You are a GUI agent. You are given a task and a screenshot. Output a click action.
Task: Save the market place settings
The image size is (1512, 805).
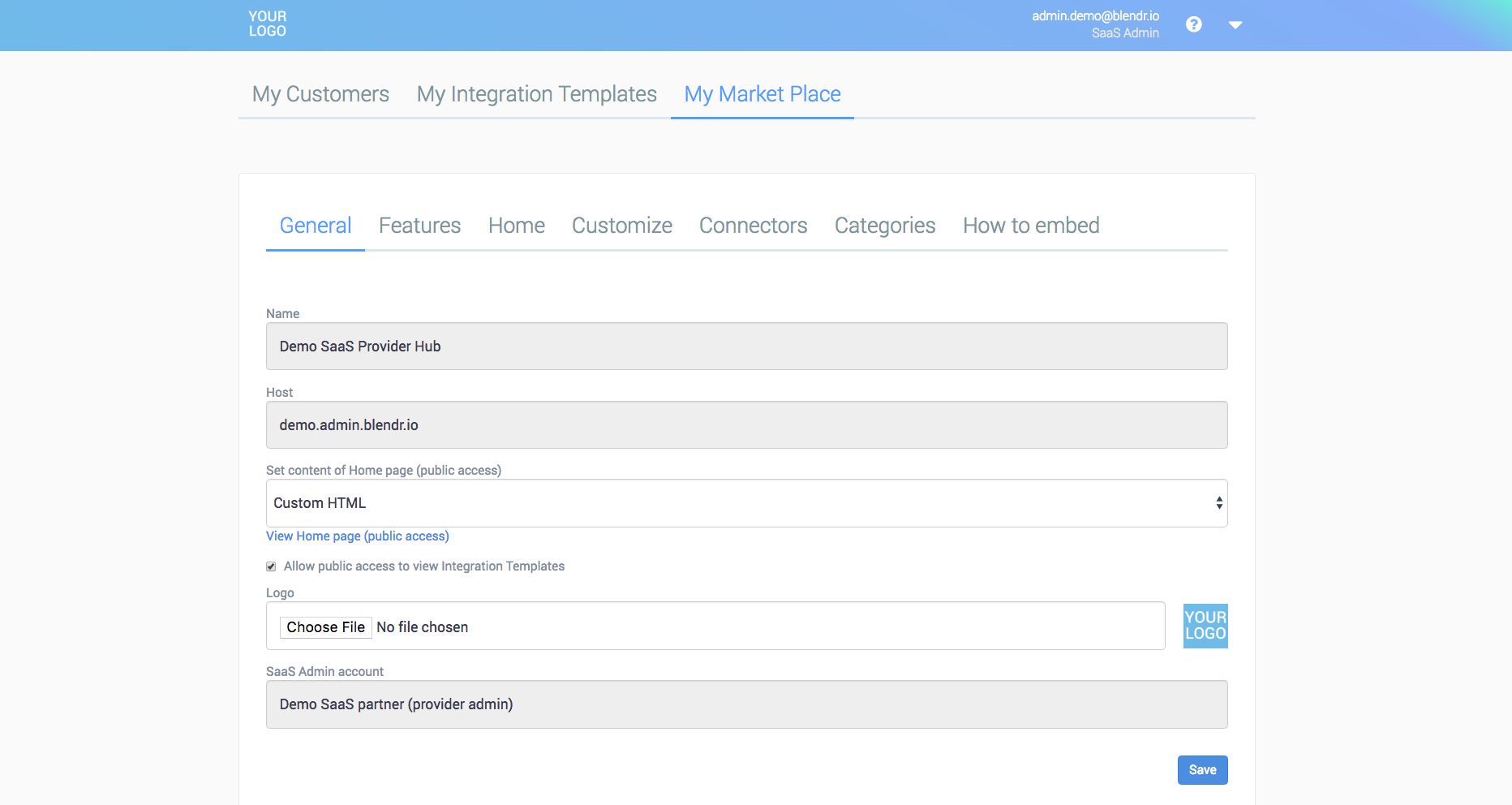point(1203,770)
